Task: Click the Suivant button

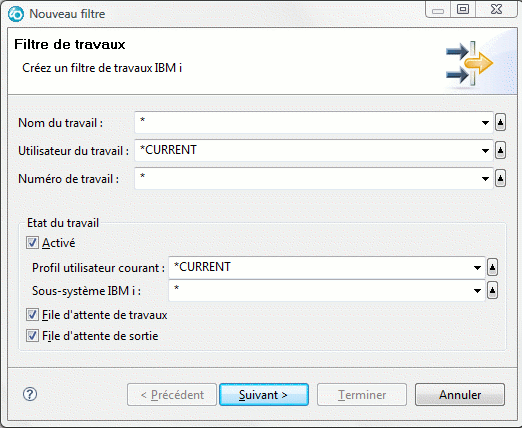Action: (264, 395)
